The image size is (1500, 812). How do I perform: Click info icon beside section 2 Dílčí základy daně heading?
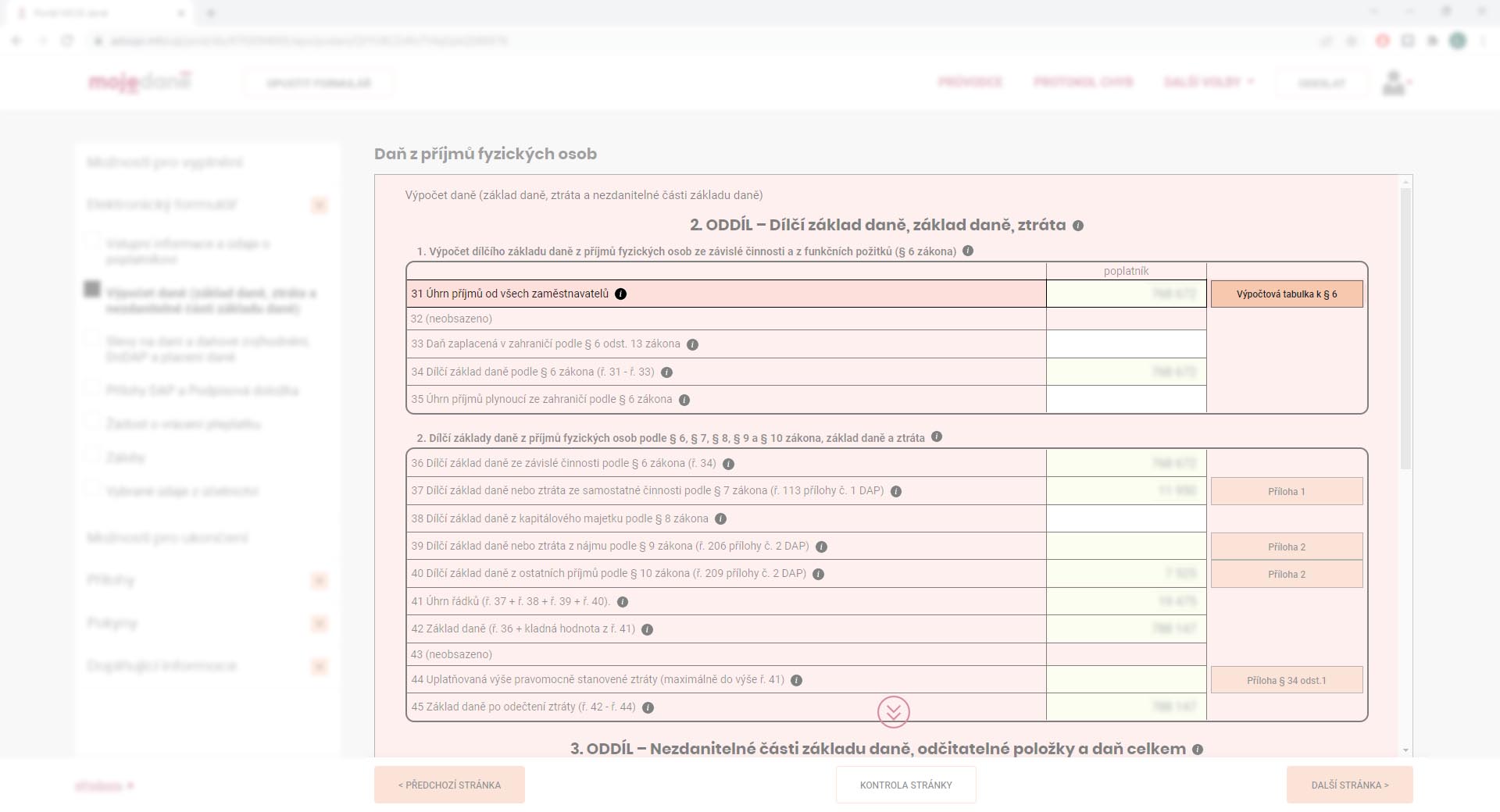(x=937, y=437)
